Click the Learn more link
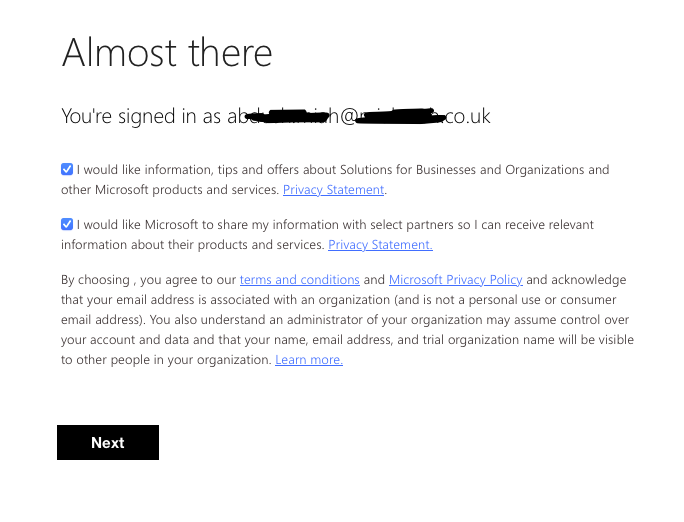Viewport: 684px width, 522px height. pos(309,360)
